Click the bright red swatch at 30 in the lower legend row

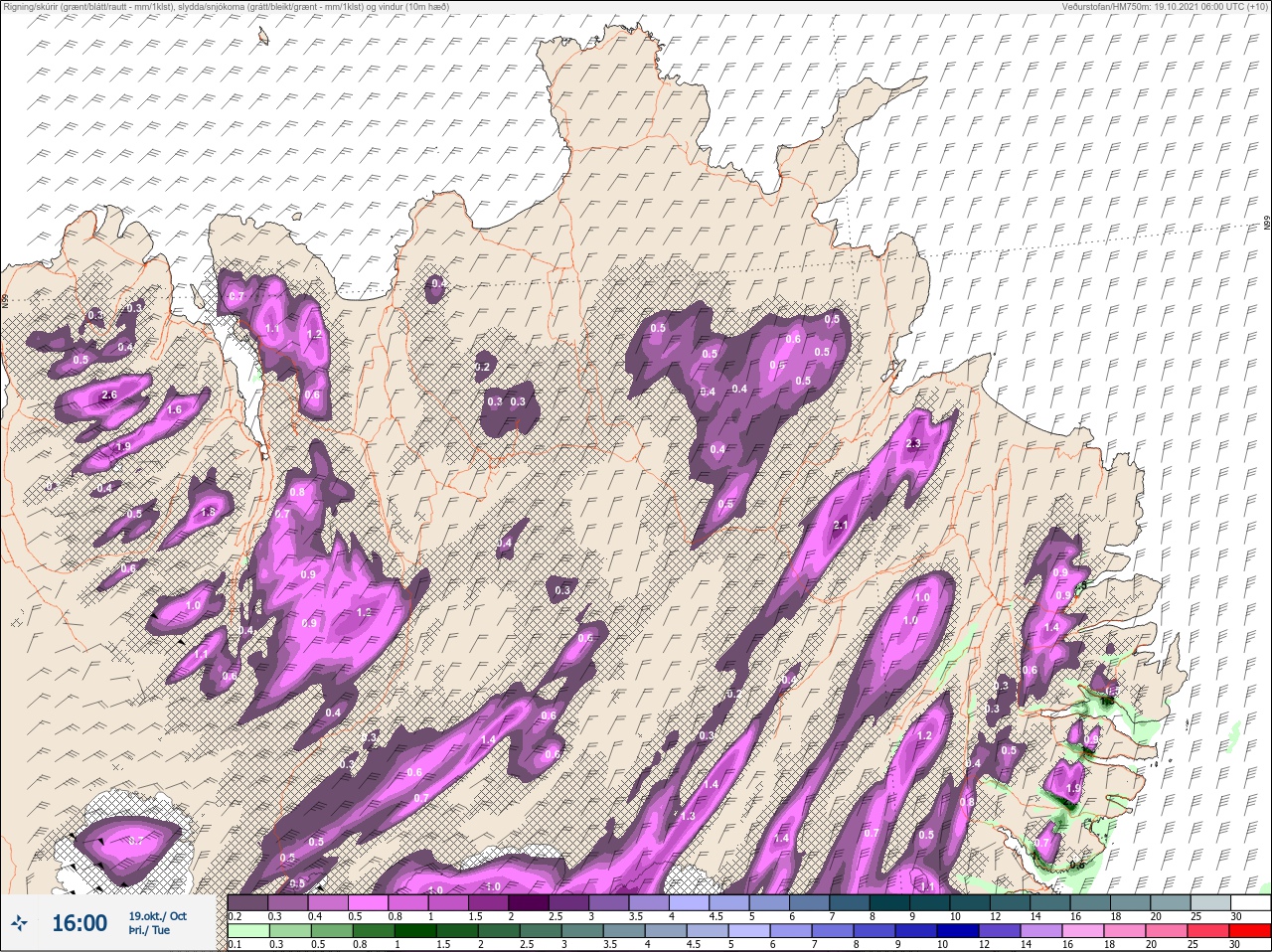1249,931
